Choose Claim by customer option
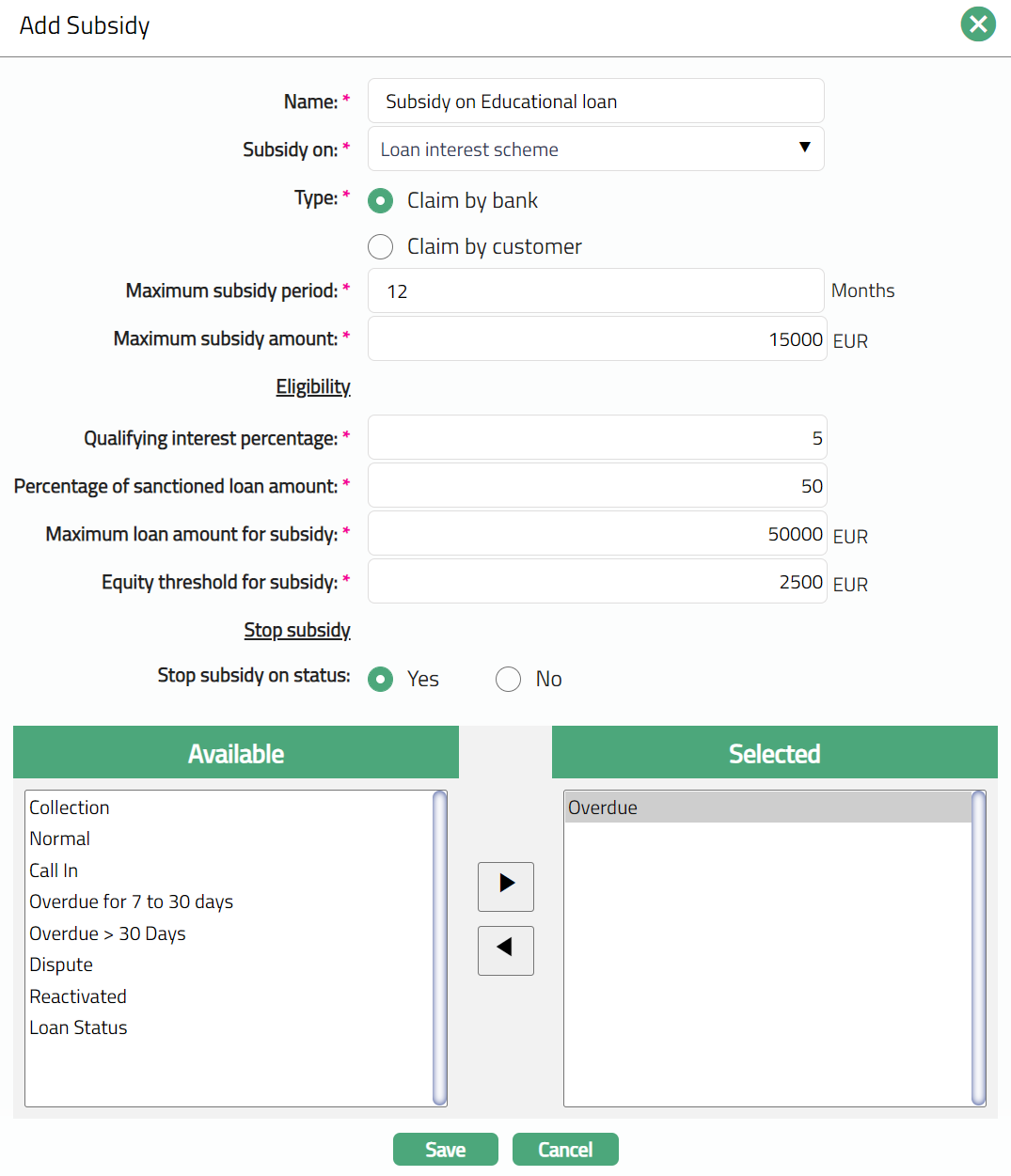 [x=381, y=247]
